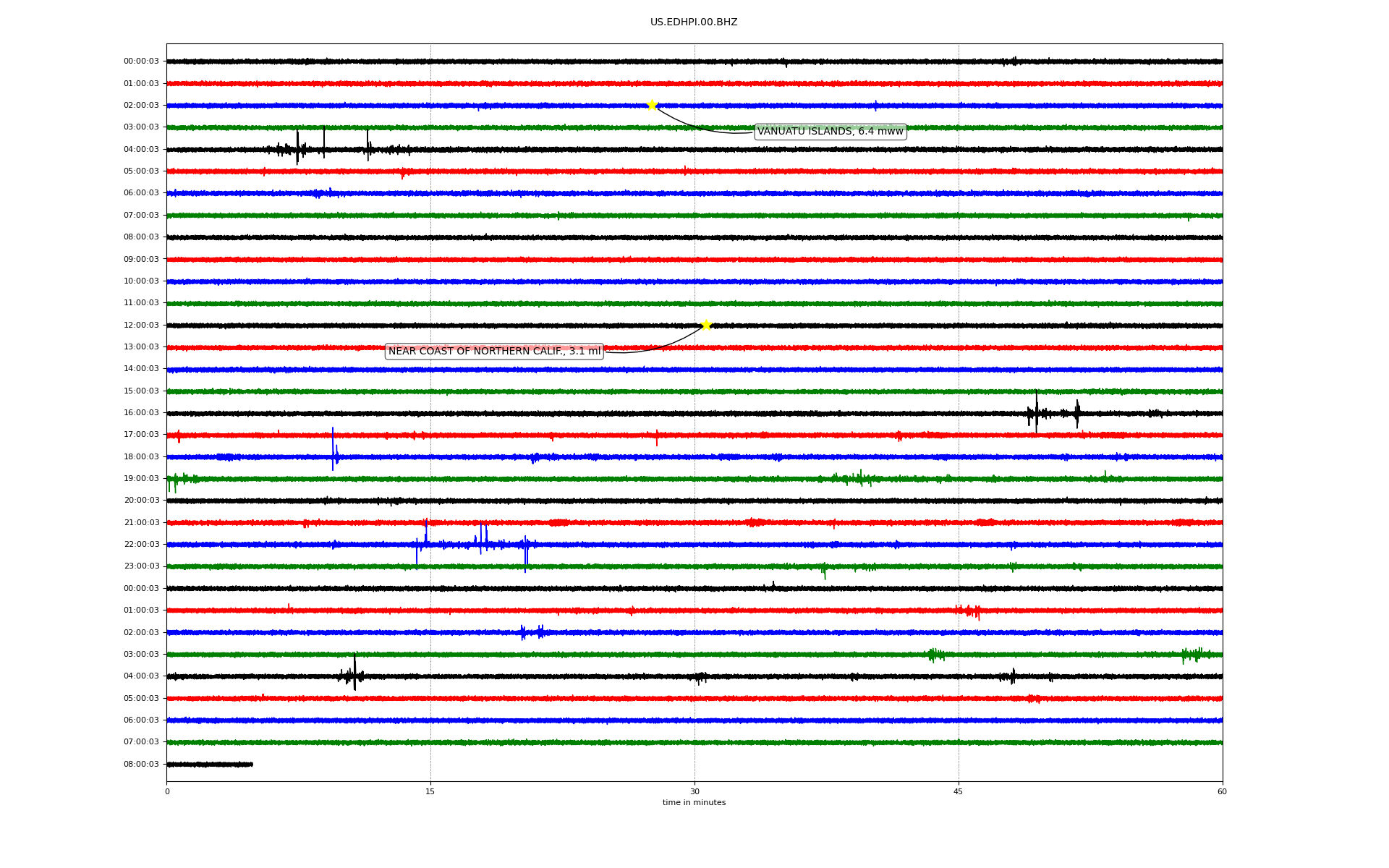This screenshot has height=868, width=1389.
Task: Click the 30 minute x-axis tick label
Action: pyautogui.click(x=694, y=791)
